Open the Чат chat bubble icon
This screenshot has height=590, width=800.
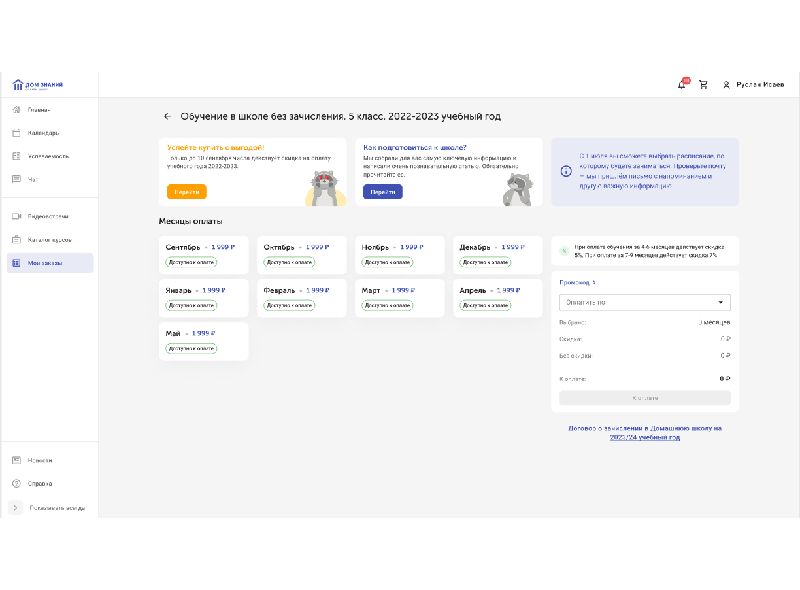[16, 179]
